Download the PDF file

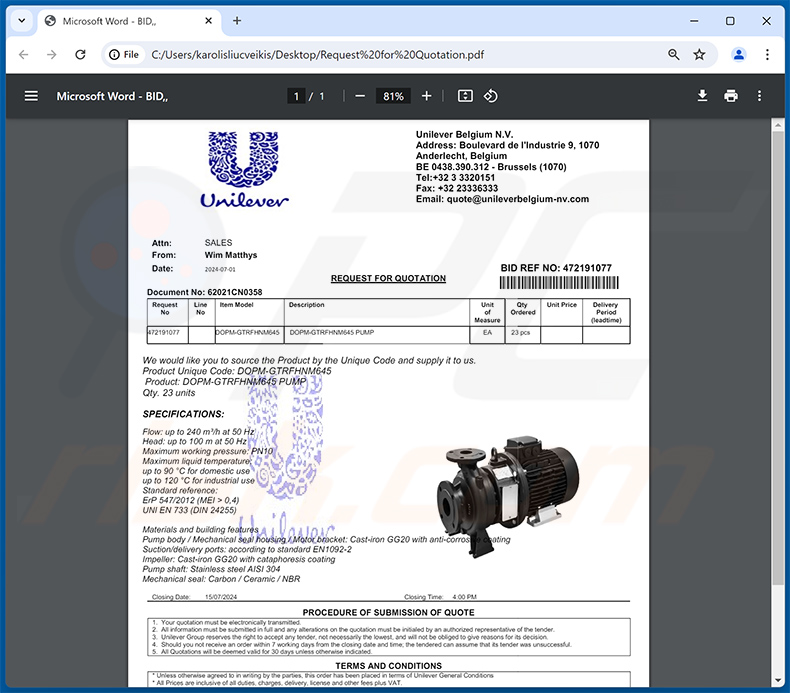(703, 96)
